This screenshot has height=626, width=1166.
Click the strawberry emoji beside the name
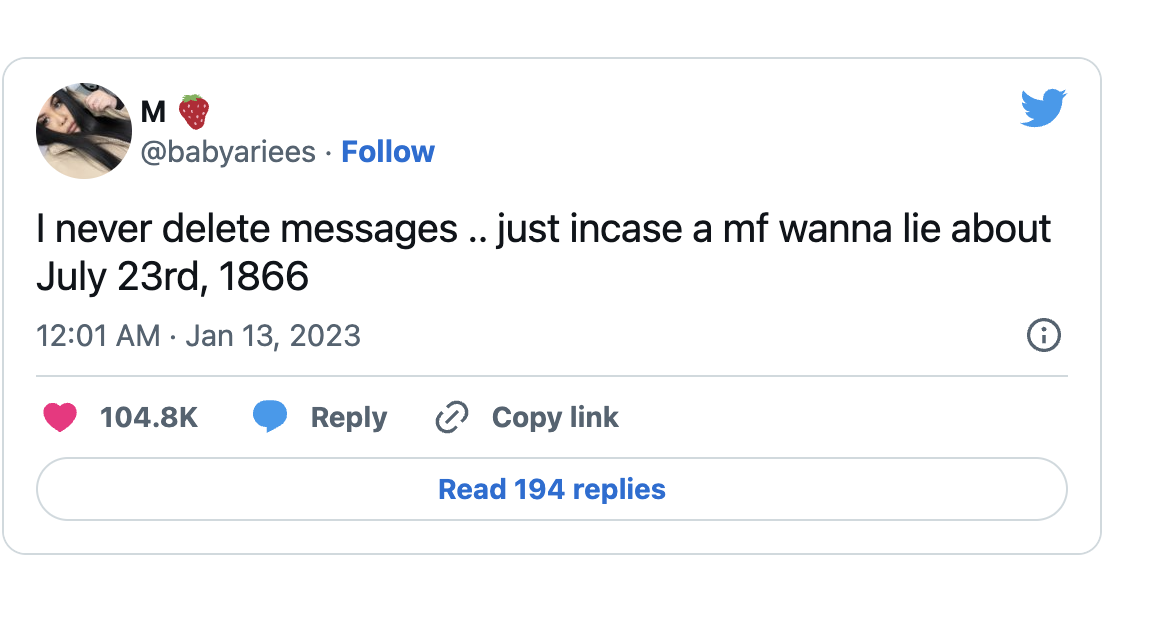click(194, 111)
